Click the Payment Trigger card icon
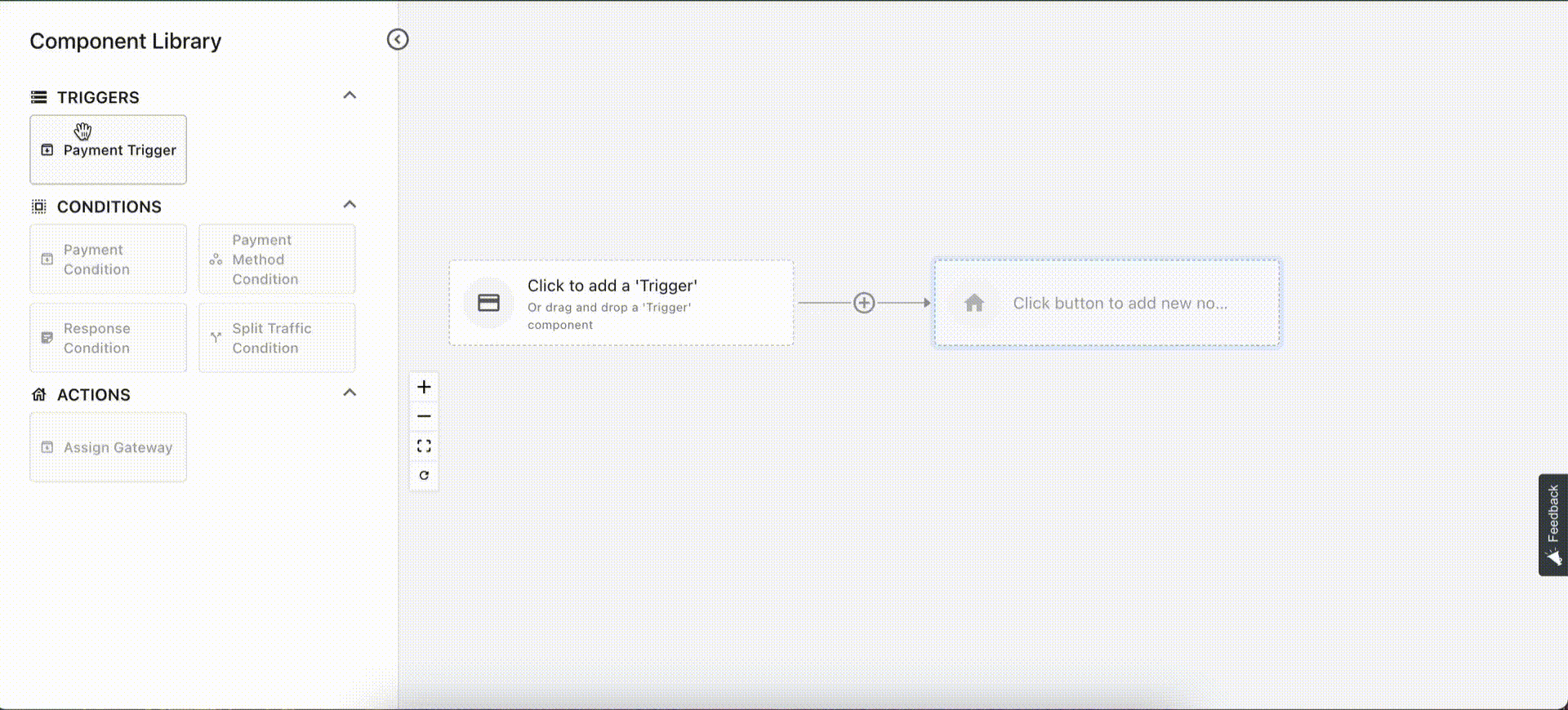The image size is (1568, 710). coord(47,150)
